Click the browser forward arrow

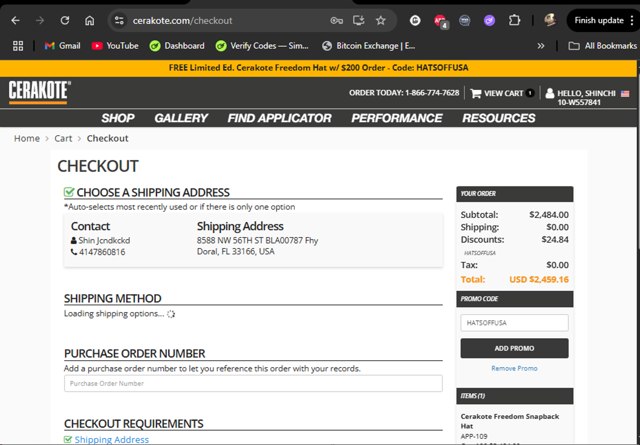coord(40,20)
